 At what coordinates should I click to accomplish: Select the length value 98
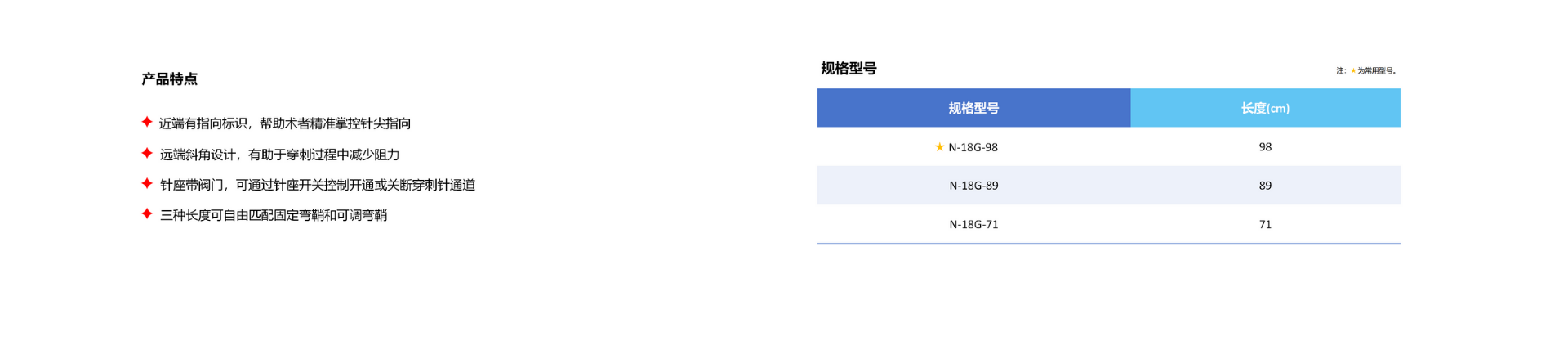[x=1265, y=147]
